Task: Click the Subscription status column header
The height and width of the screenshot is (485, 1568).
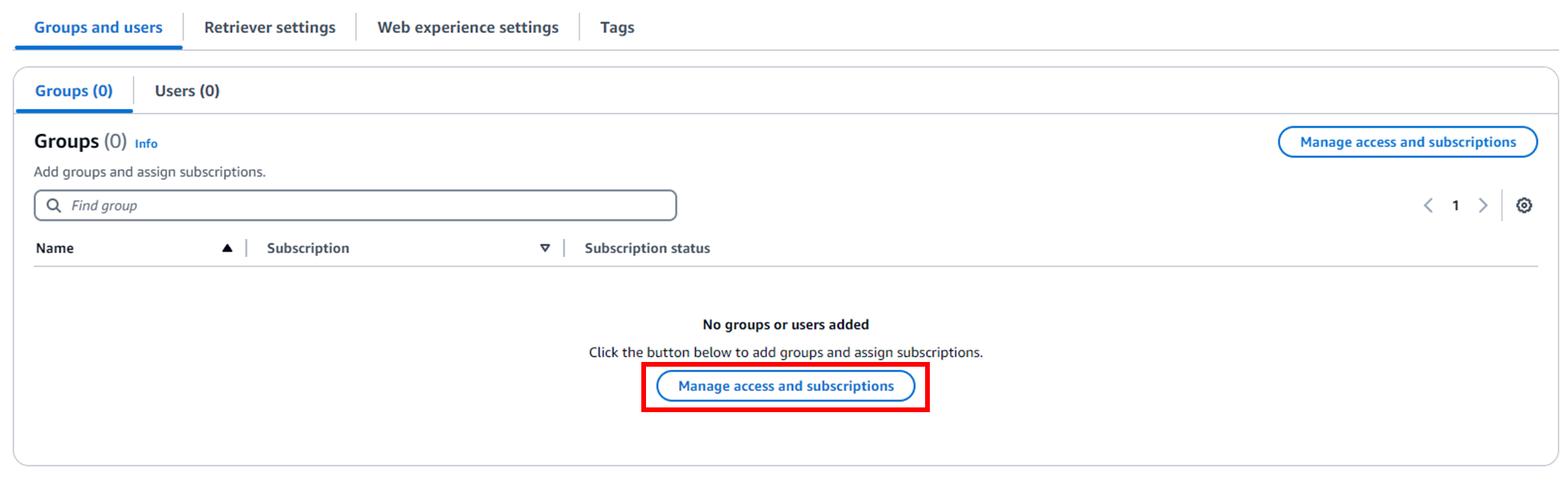Action: click(x=648, y=248)
